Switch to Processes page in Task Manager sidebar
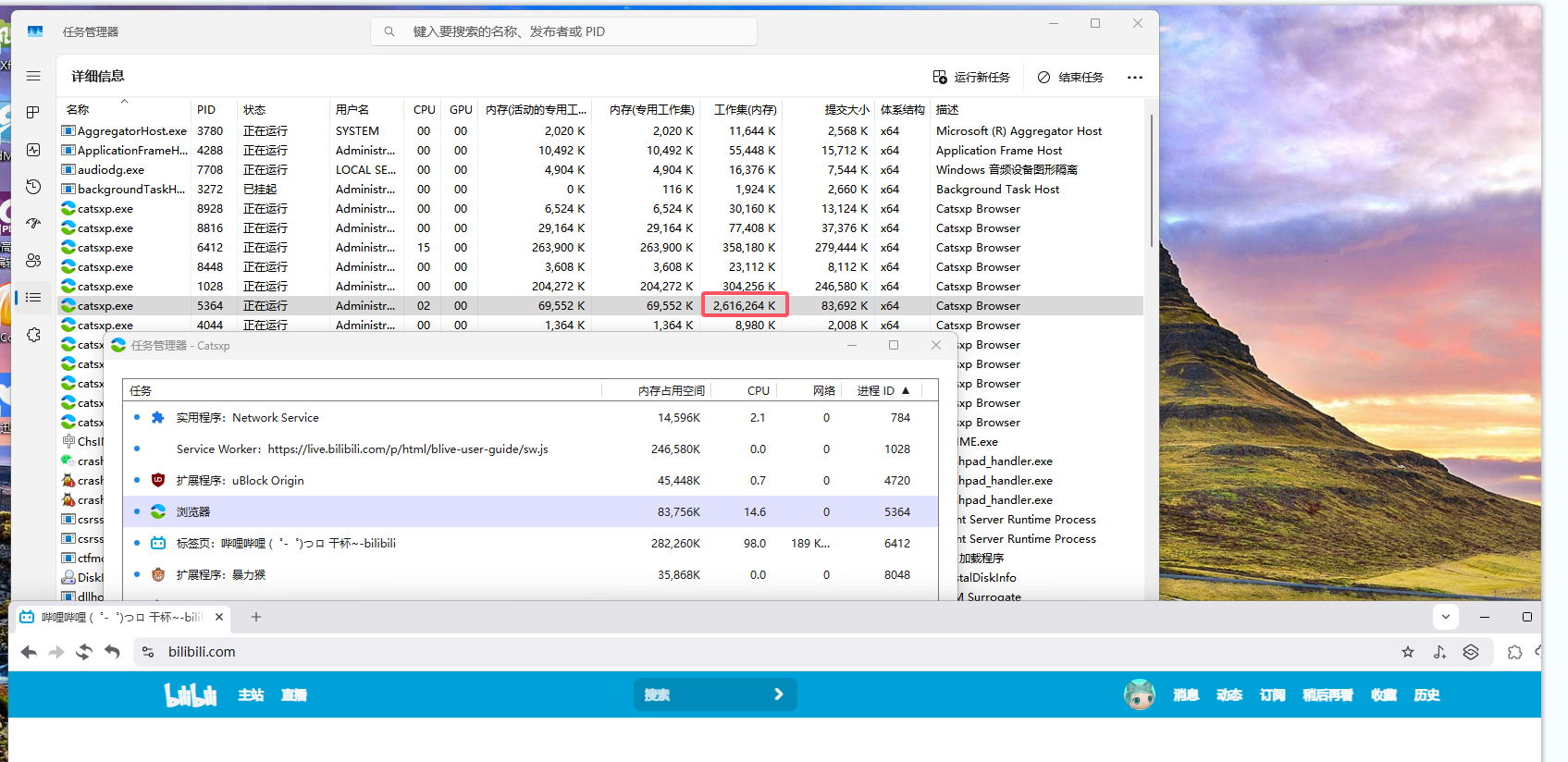 pyautogui.click(x=33, y=112)
